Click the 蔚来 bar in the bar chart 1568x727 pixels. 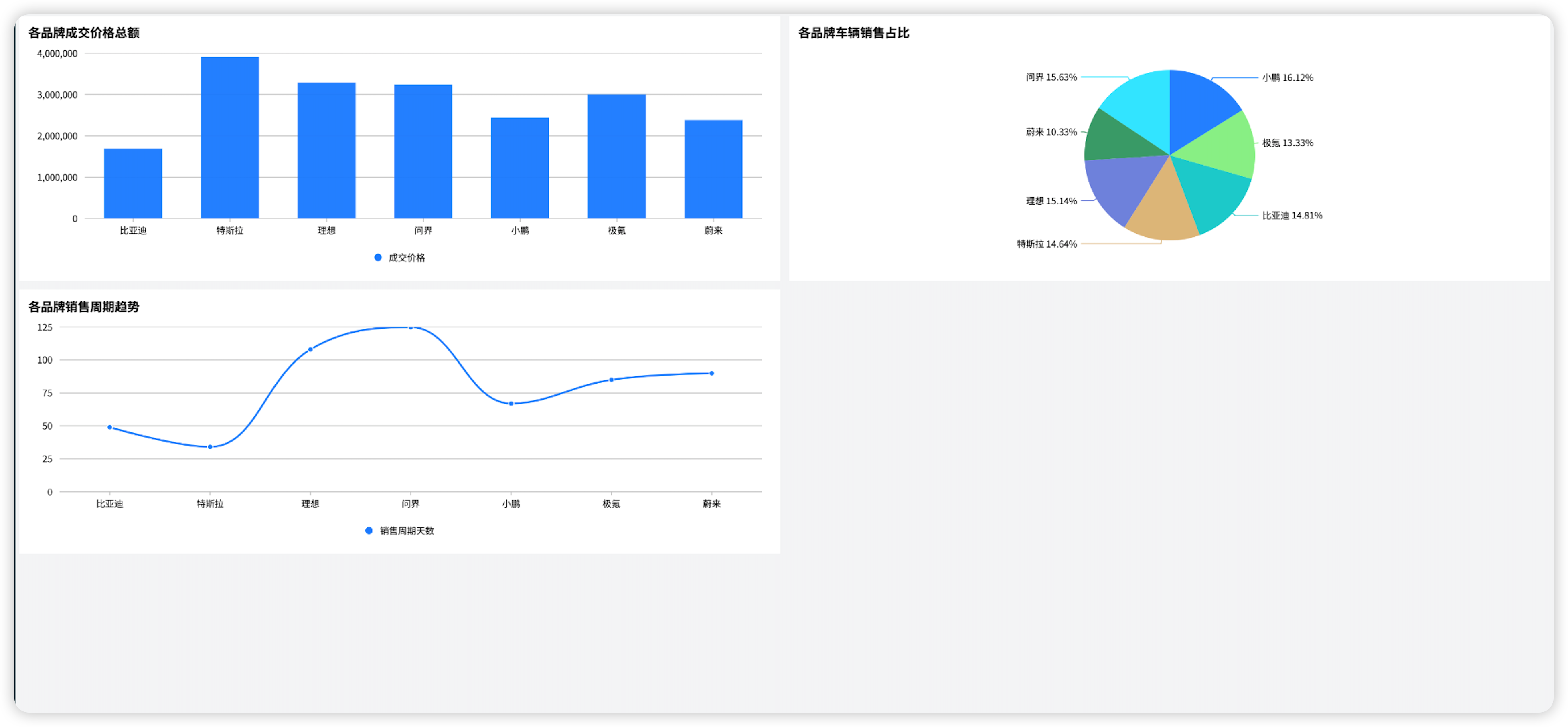click(x=713, y=169)
